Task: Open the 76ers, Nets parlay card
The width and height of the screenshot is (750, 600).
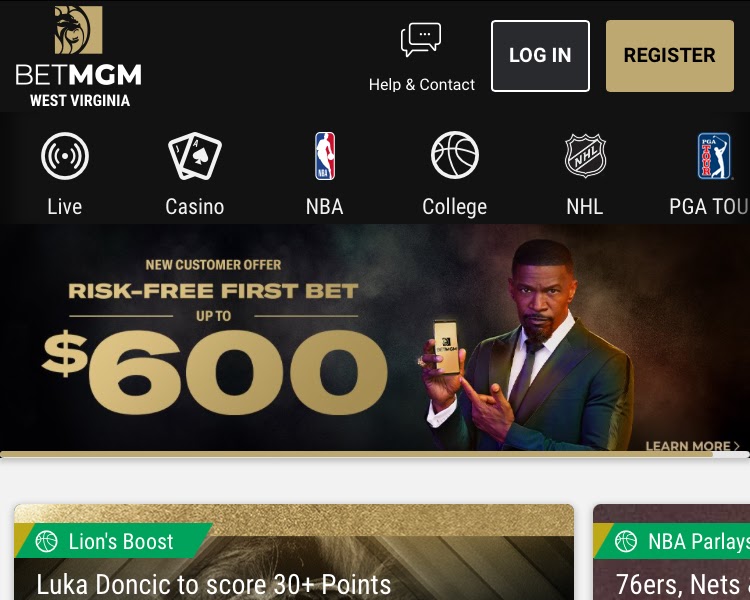Action: [x=672, y=552]
